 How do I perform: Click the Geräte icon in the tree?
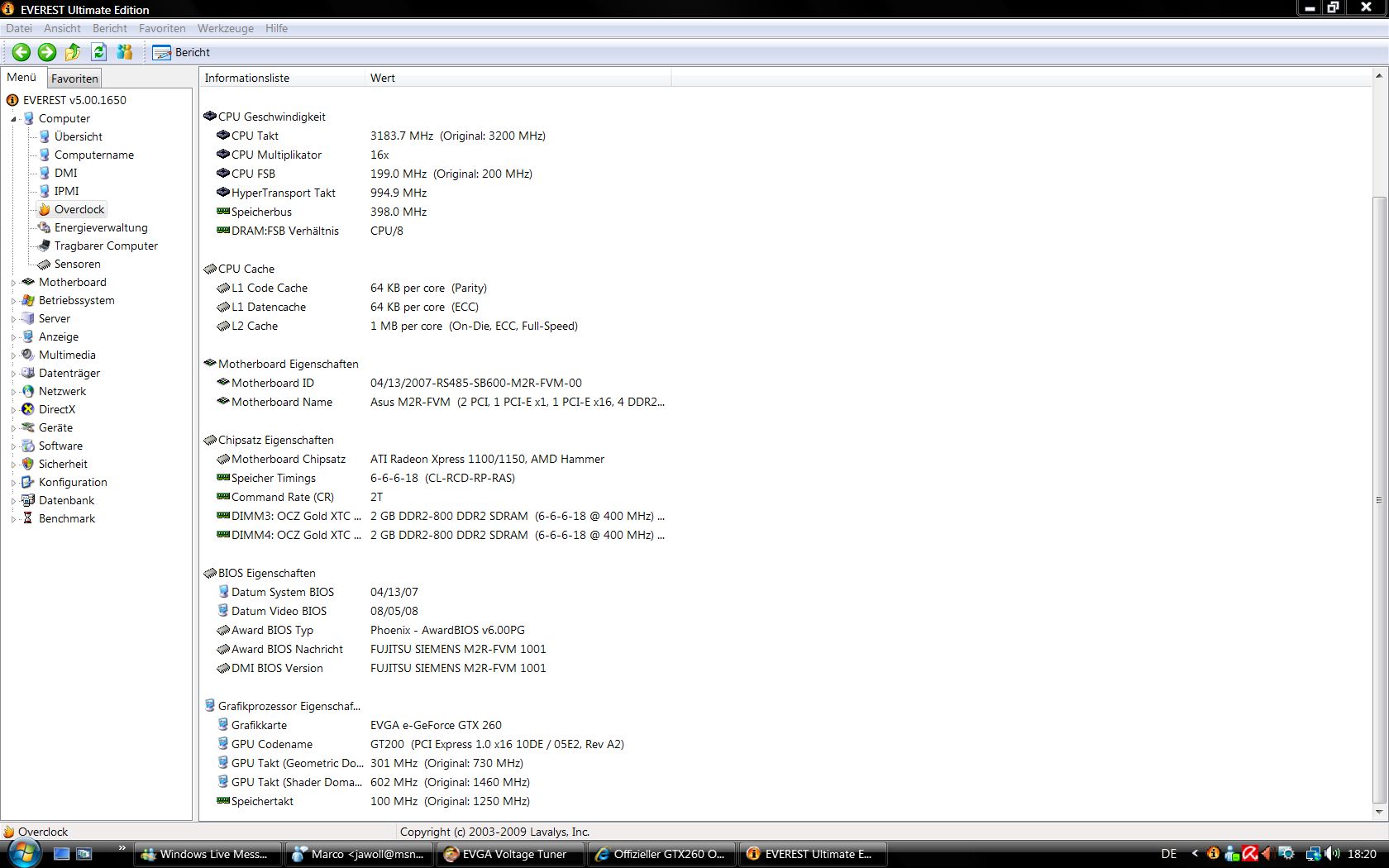[x=28, y=427]
